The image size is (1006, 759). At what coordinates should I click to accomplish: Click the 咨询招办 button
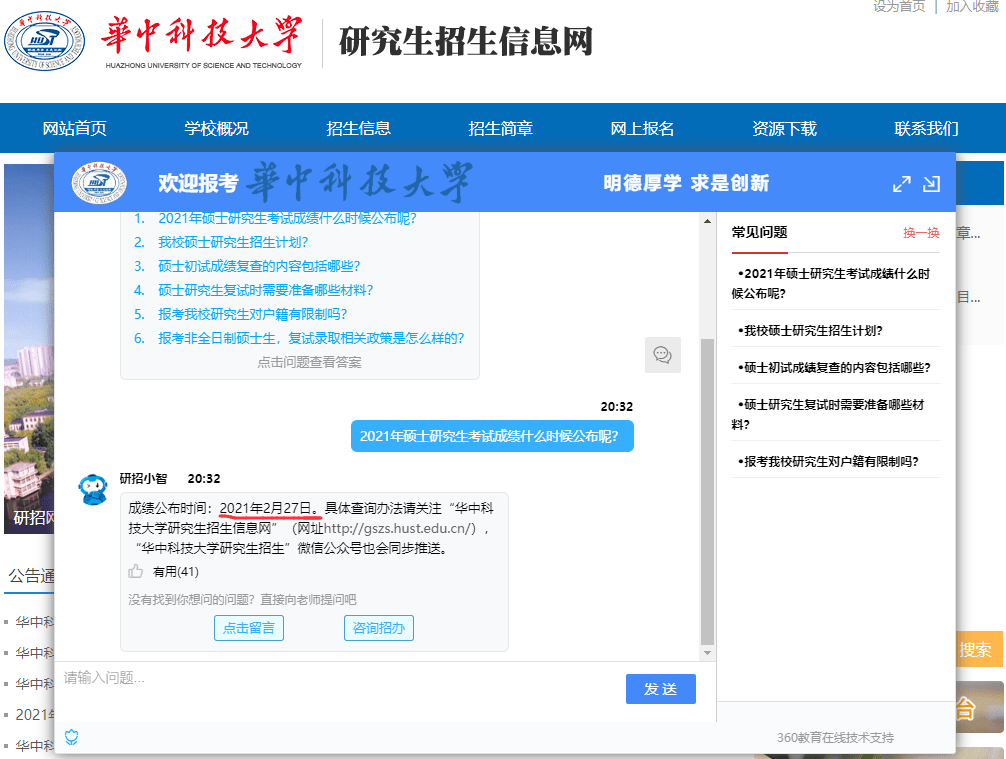coord(379,628)
